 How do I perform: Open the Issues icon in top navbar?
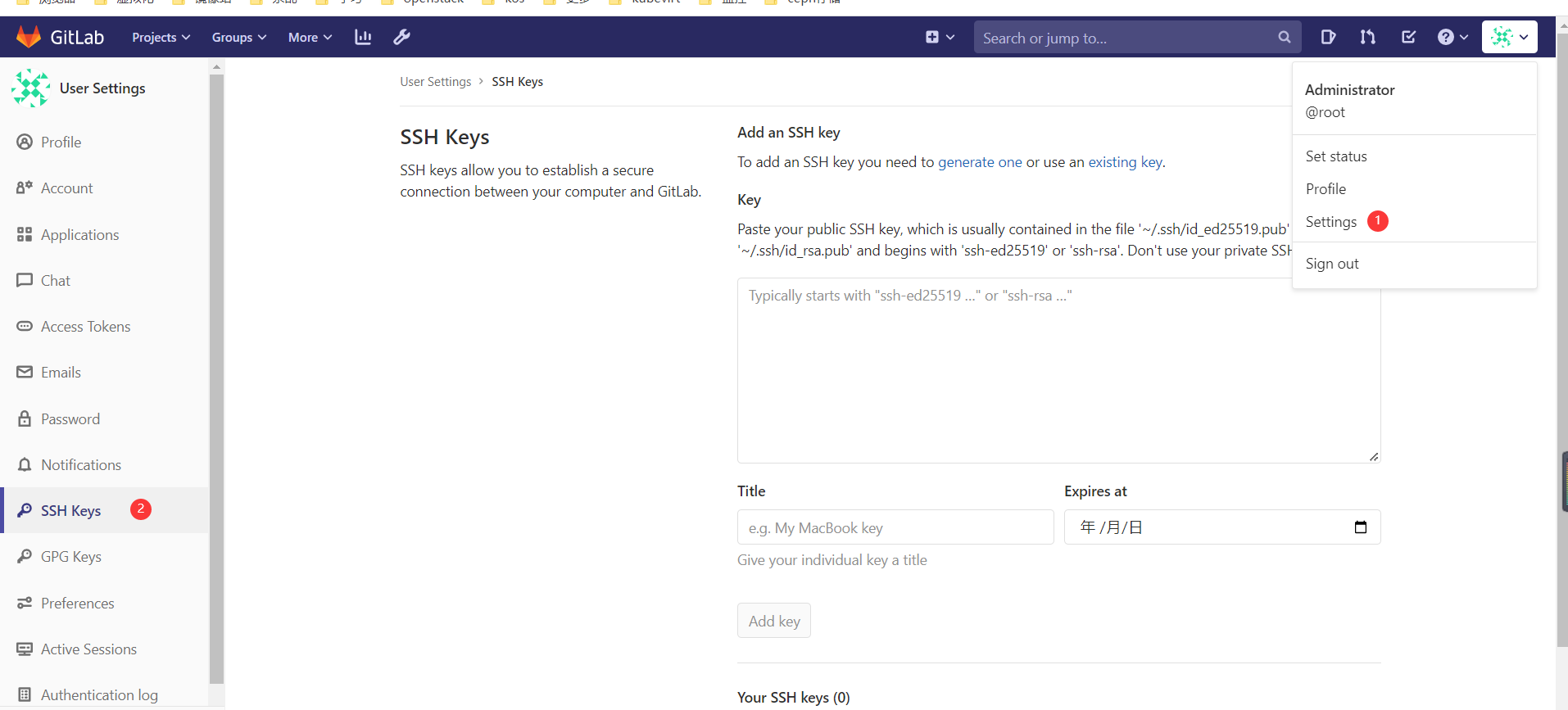click(1328, 37)
